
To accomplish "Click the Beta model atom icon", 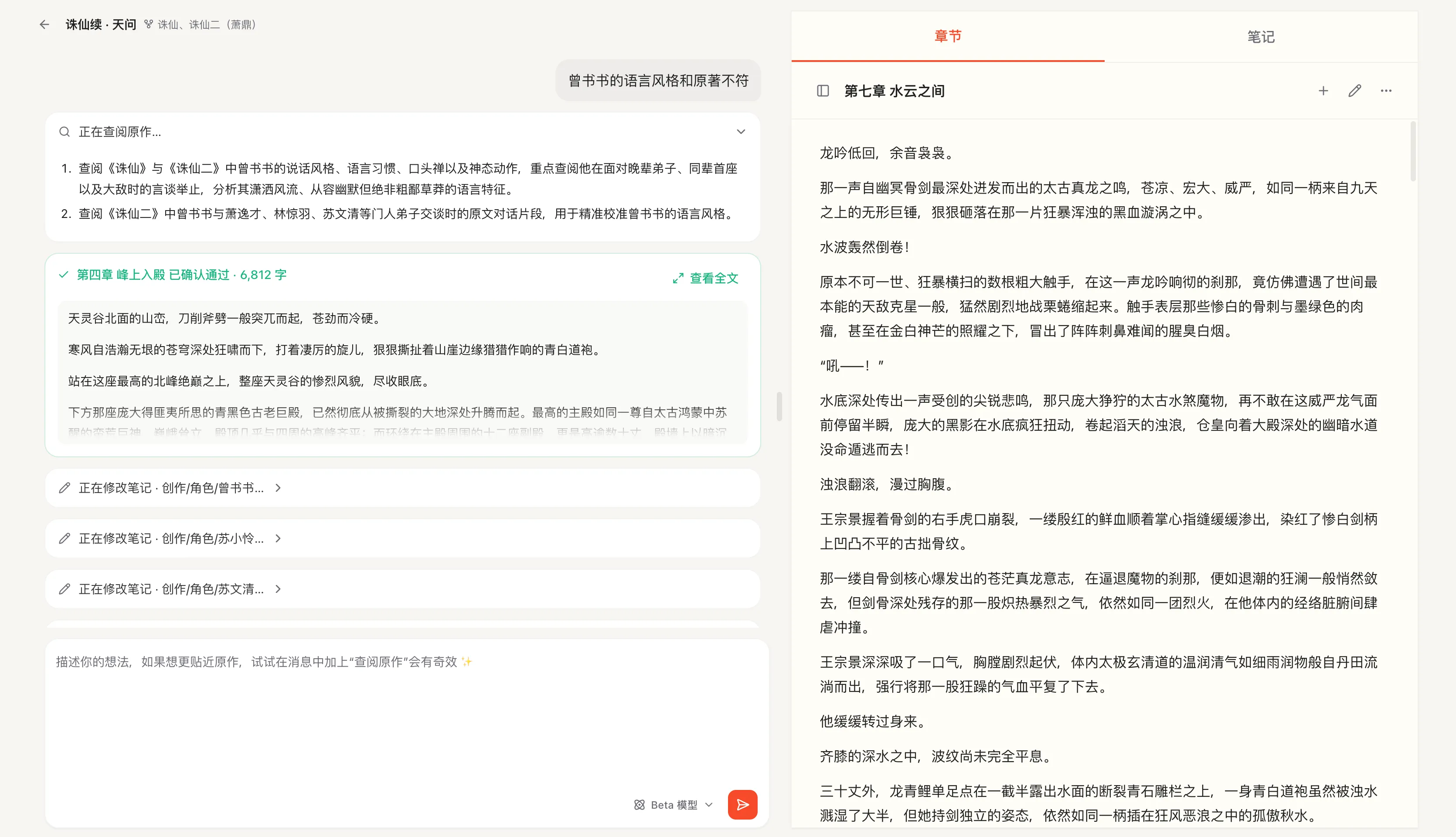I will [639, 805].
